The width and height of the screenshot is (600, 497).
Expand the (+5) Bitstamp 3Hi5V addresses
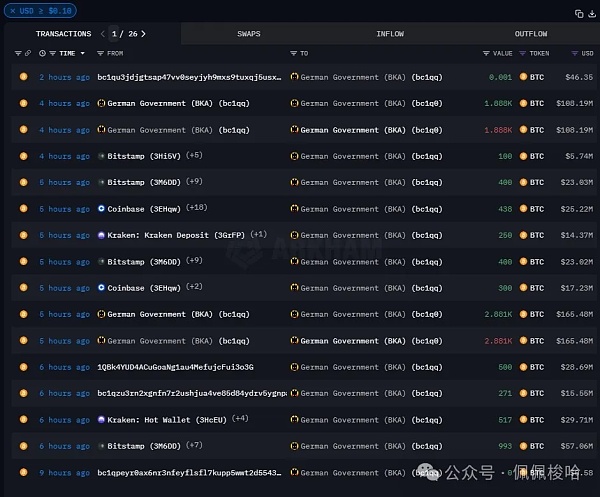click(194, 156)
